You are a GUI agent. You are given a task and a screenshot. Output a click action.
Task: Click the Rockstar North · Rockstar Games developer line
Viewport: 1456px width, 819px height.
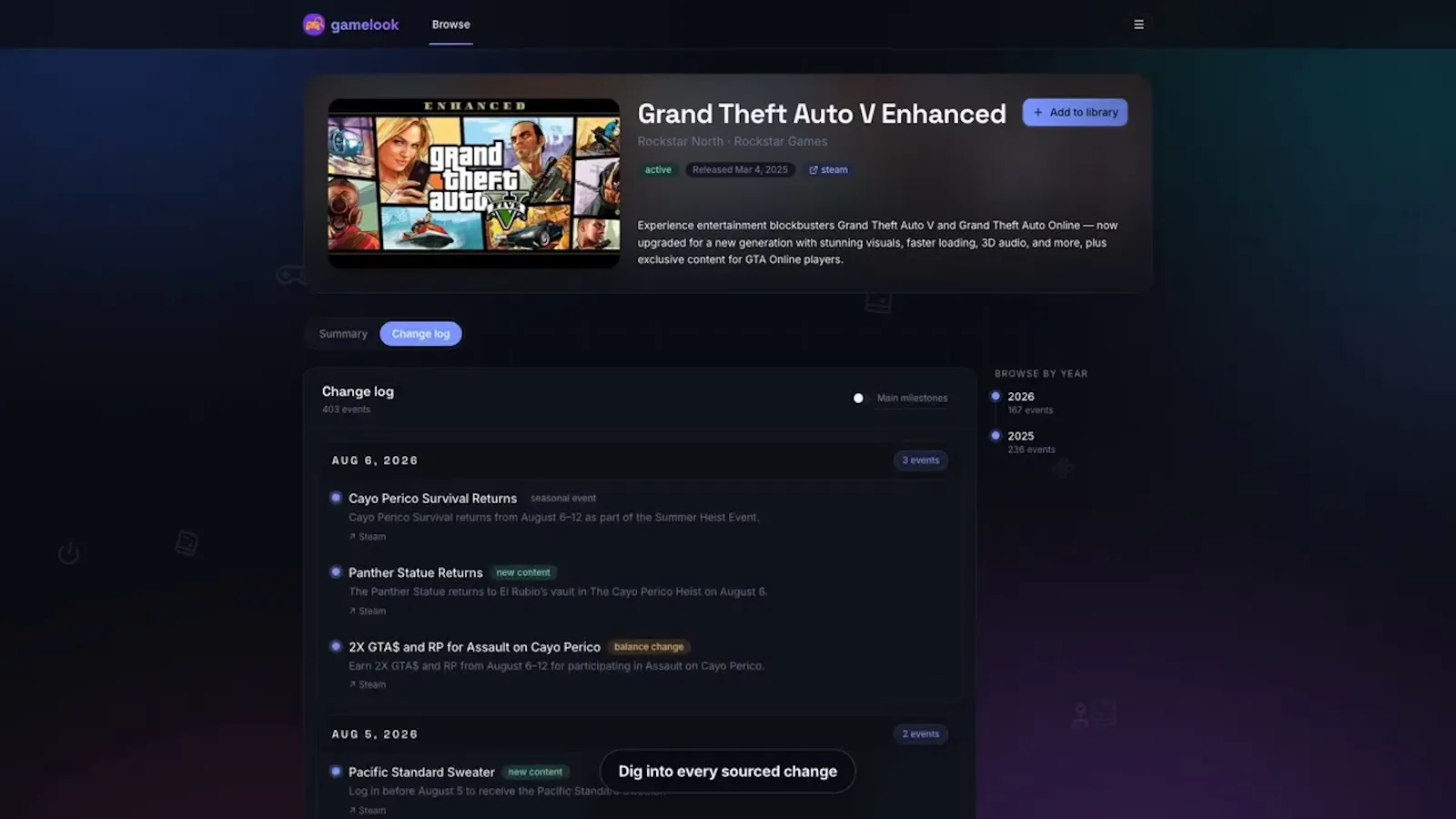(733, 141)
